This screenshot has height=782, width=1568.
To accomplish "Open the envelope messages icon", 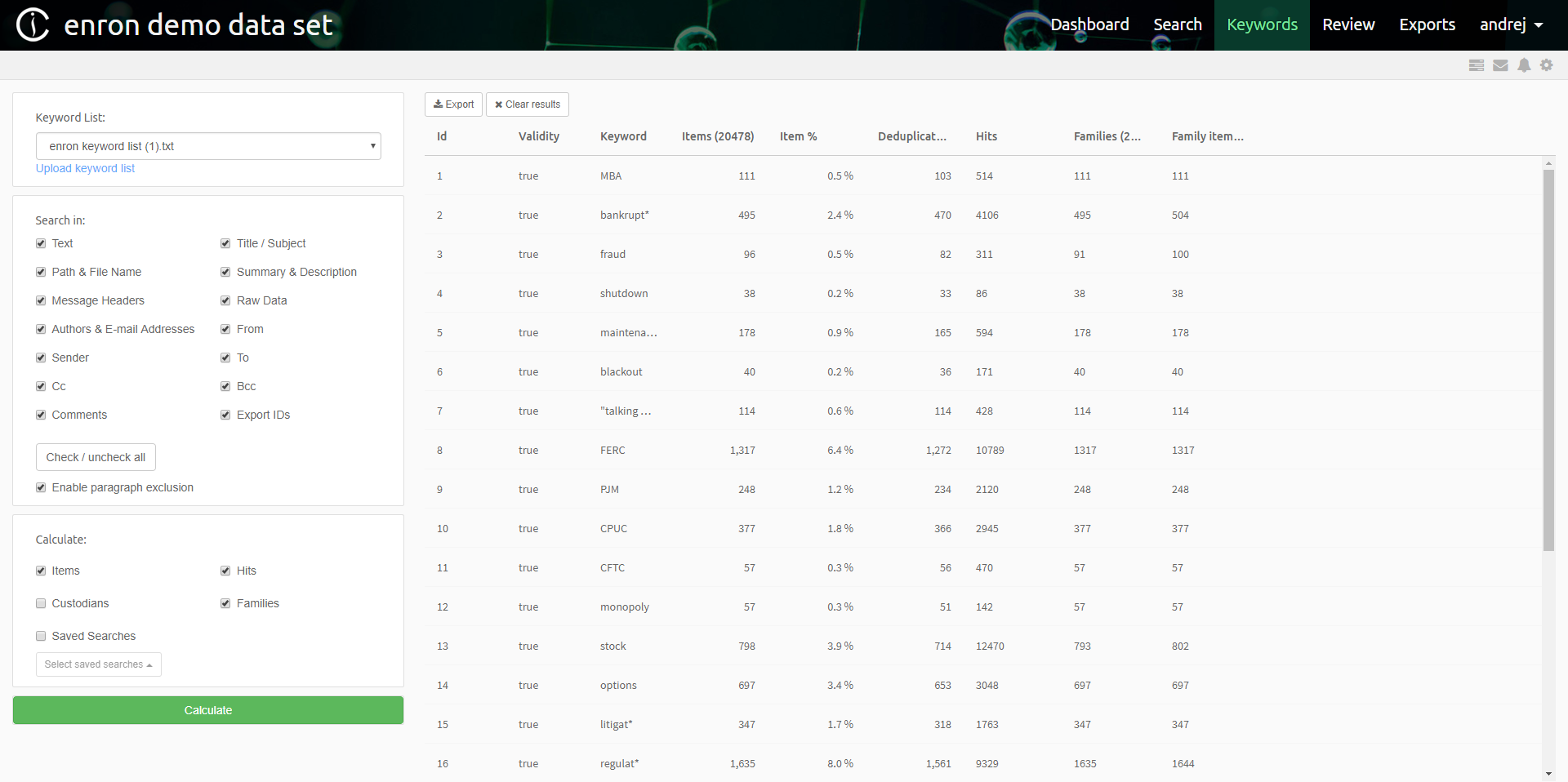I will (x=1500, y=65).
